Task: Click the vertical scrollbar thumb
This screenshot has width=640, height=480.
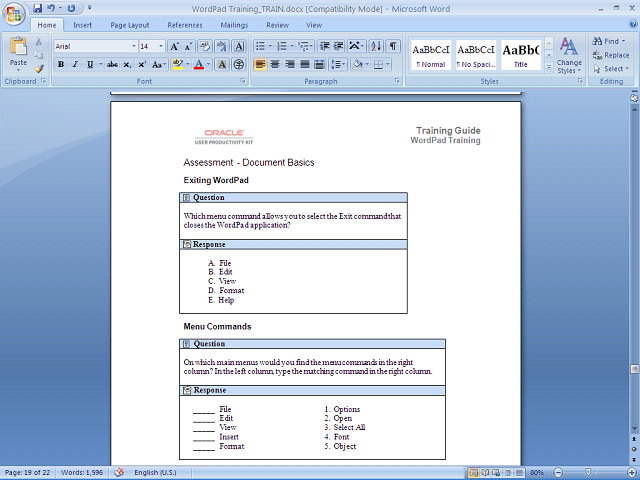Action: point(634,369)
